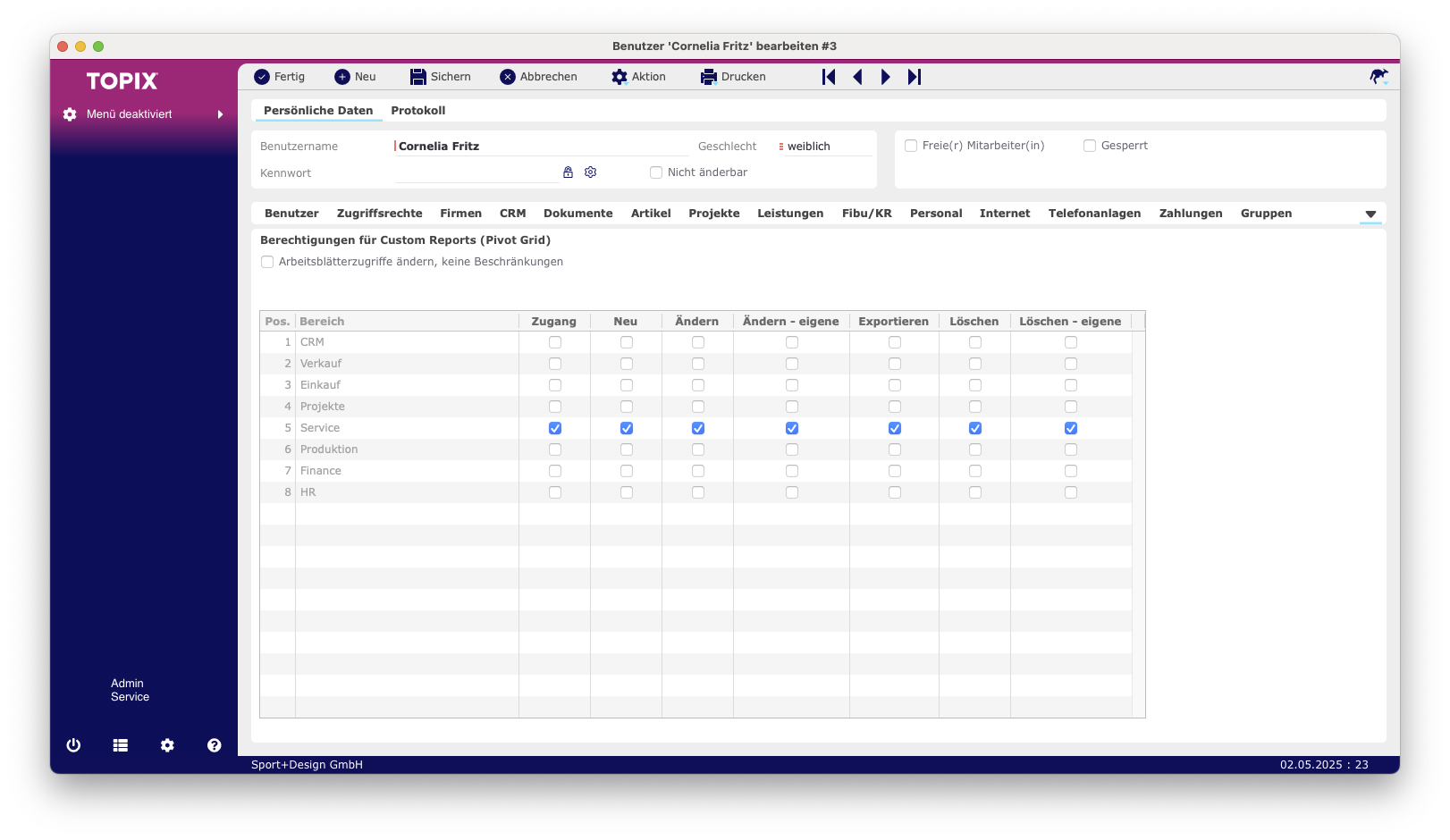Image resolution: width=1450 pixels, height=840 pixels.
Task: Open the Zugriffsrechte tab
Action: pyautogui.click(x=380, y=214)
